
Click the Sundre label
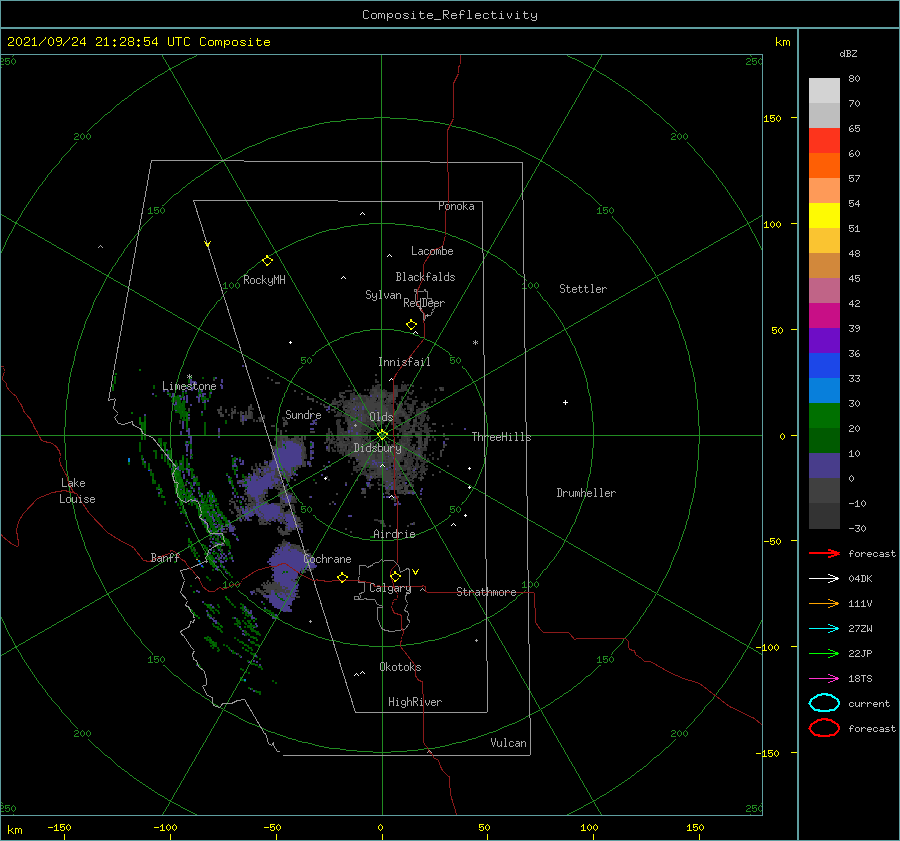303,415
